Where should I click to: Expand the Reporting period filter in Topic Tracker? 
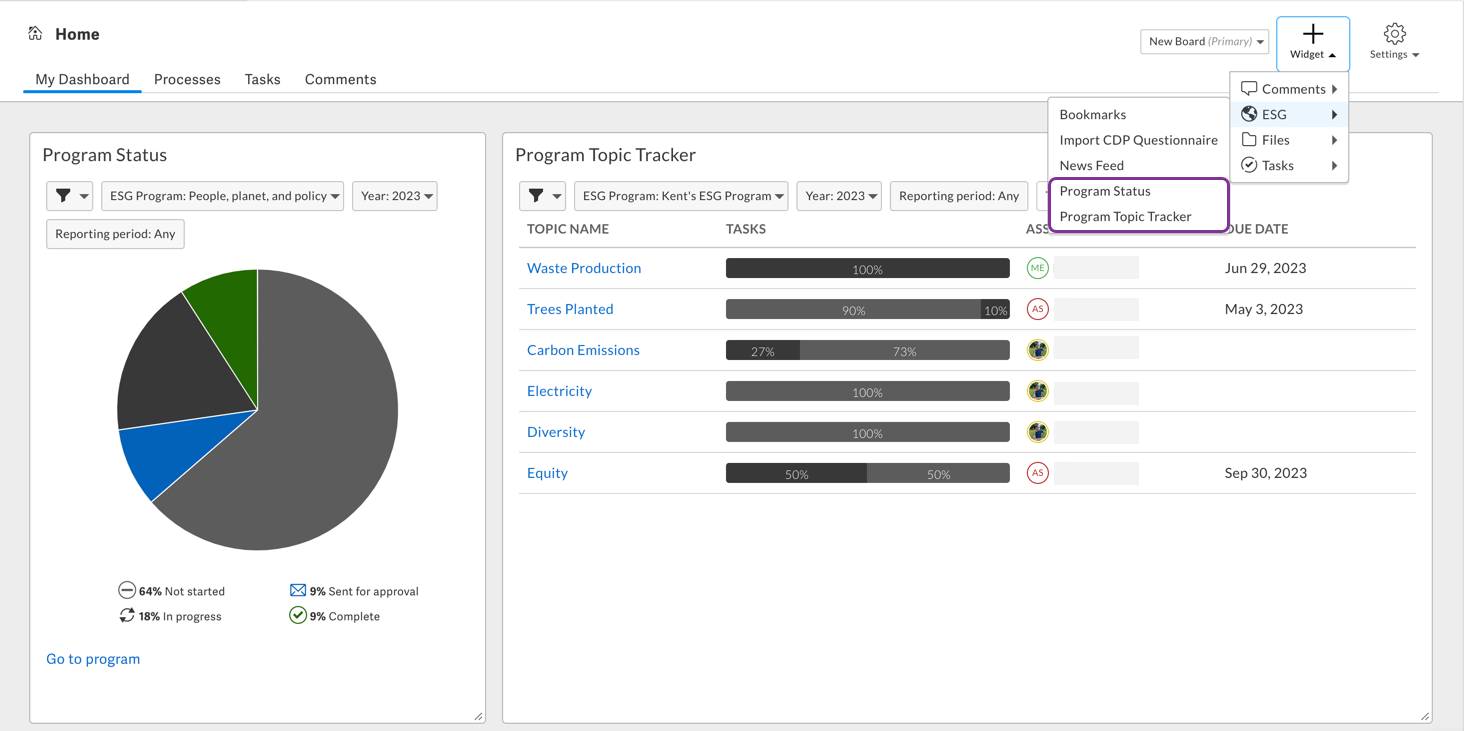(x=958, y=196)
